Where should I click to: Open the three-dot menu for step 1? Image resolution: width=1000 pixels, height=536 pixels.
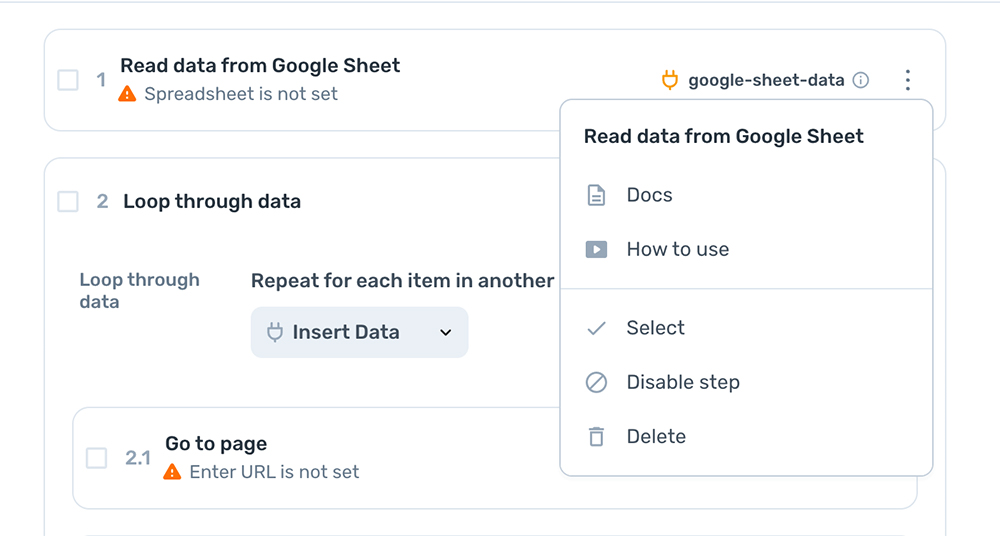point(907,80)
